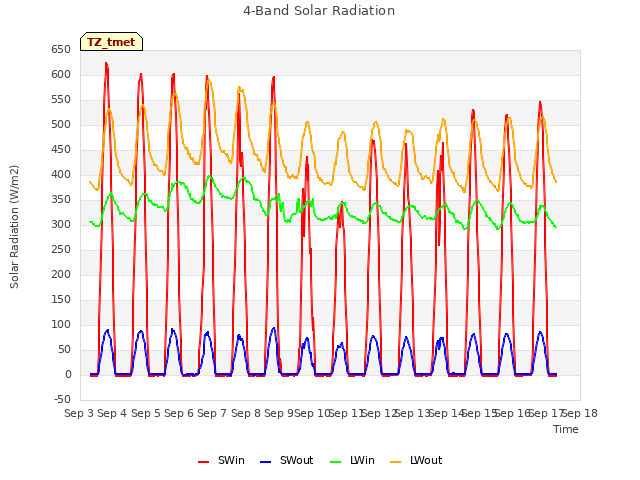Click the -50 y-axis tick label
Image resolution: width=640 pixels, height=480 pixels.
(x=62, y=399)
